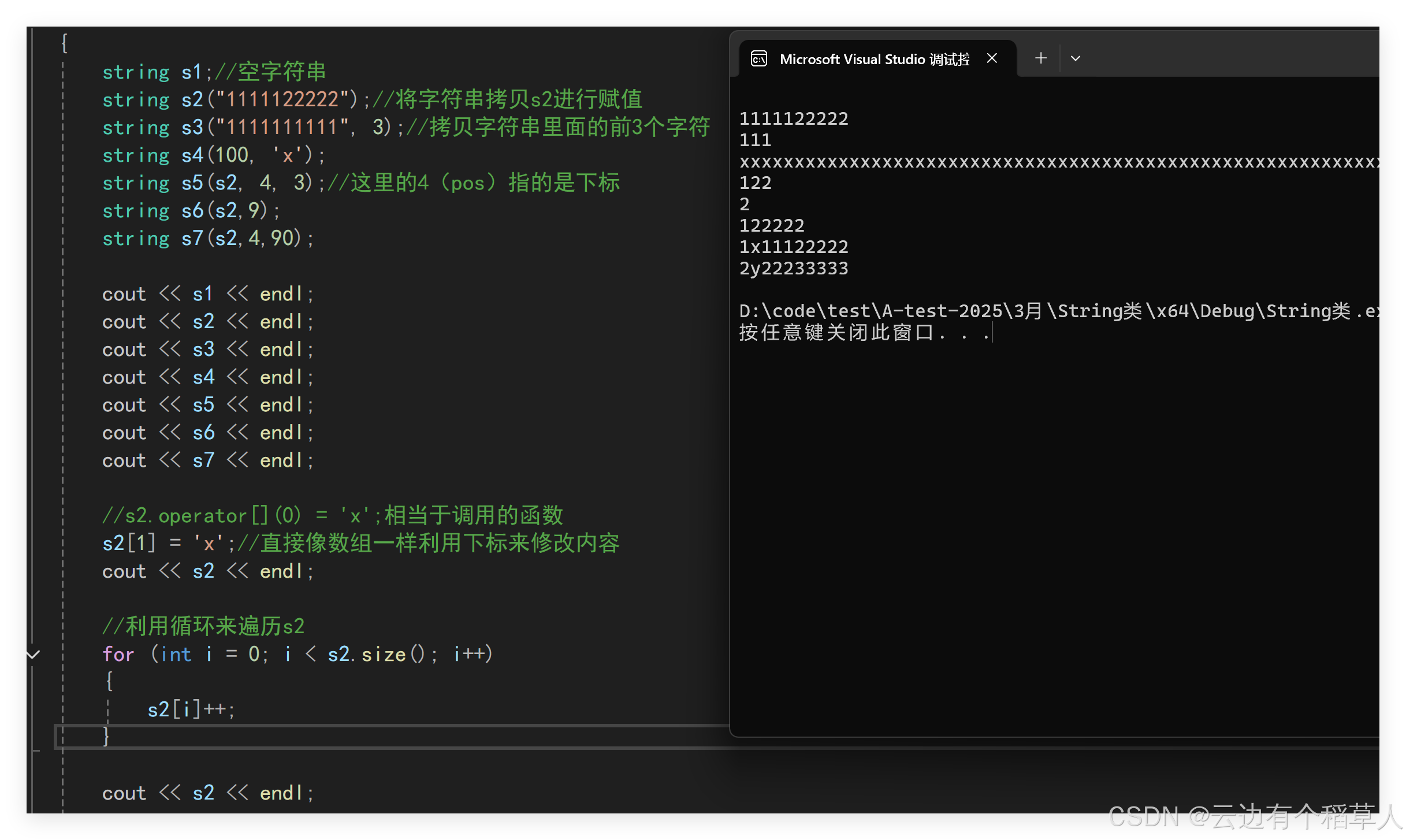Screen dimensions: 1406x840
Task: Click the closing brace of the for loop
Action: (106, 736)
